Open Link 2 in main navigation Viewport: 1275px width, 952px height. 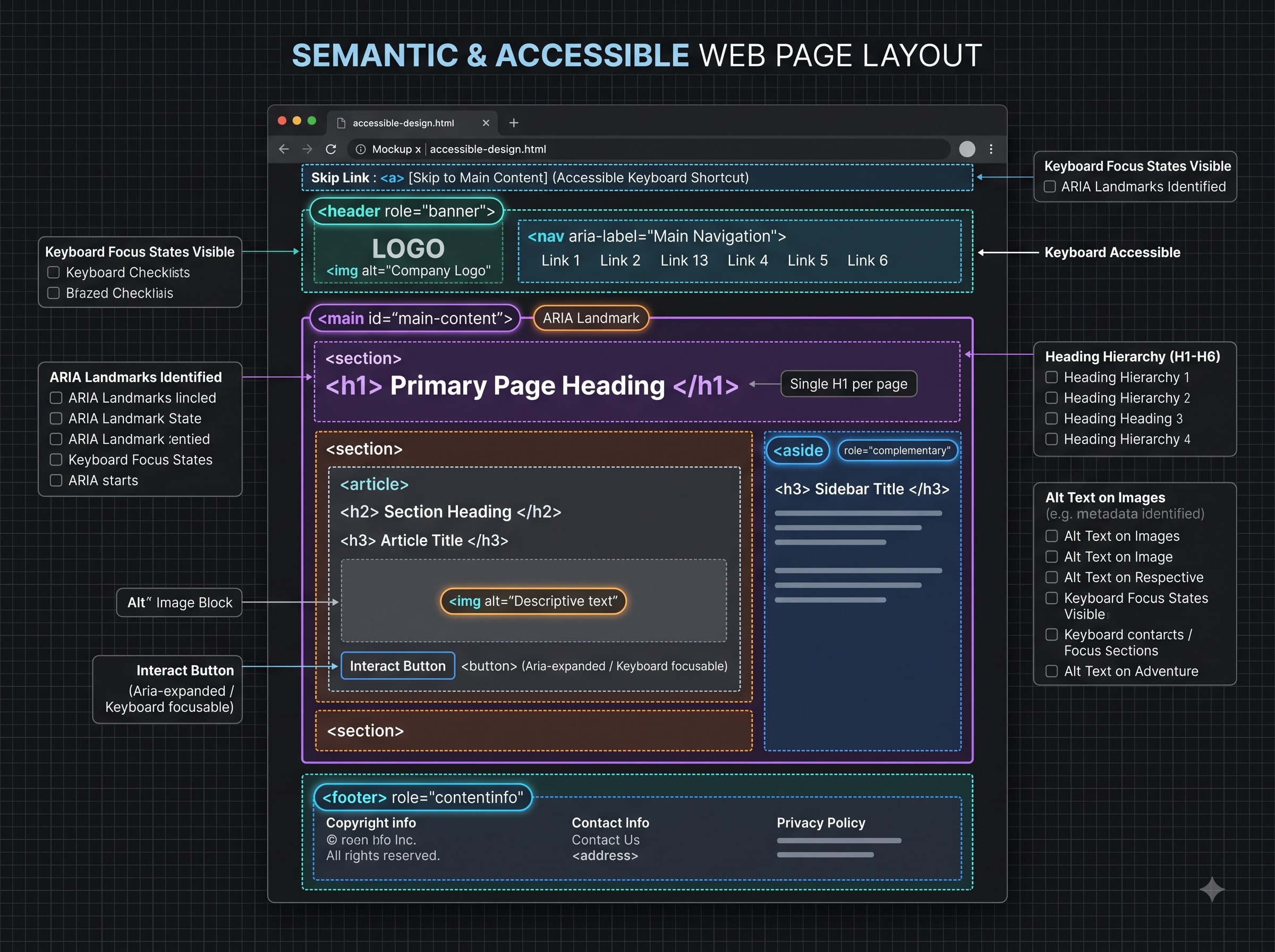[x=620, y=260]
